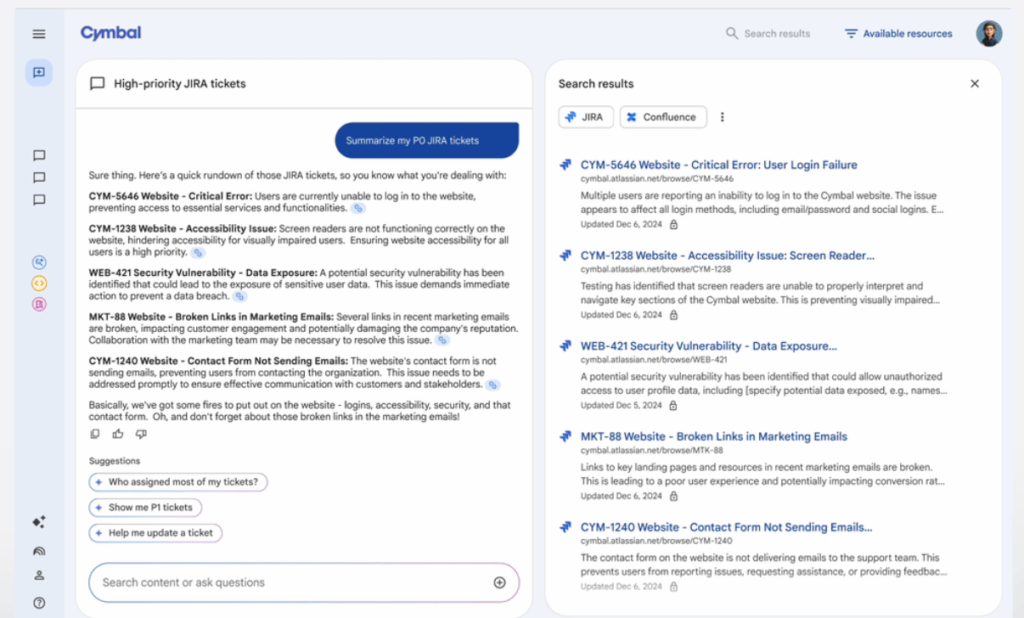The width and height of the screenshot is (1024, 618).
Task: Click the plus icon in the chat input
Action: coord(500,582)
